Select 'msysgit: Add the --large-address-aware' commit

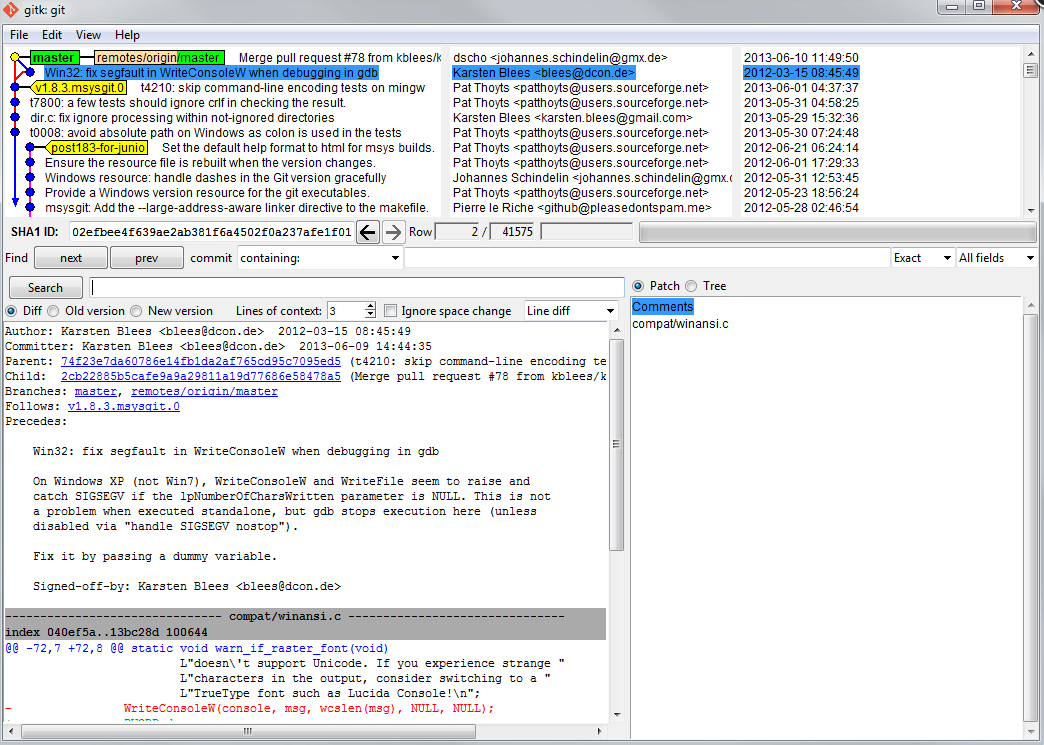[237, 208]
